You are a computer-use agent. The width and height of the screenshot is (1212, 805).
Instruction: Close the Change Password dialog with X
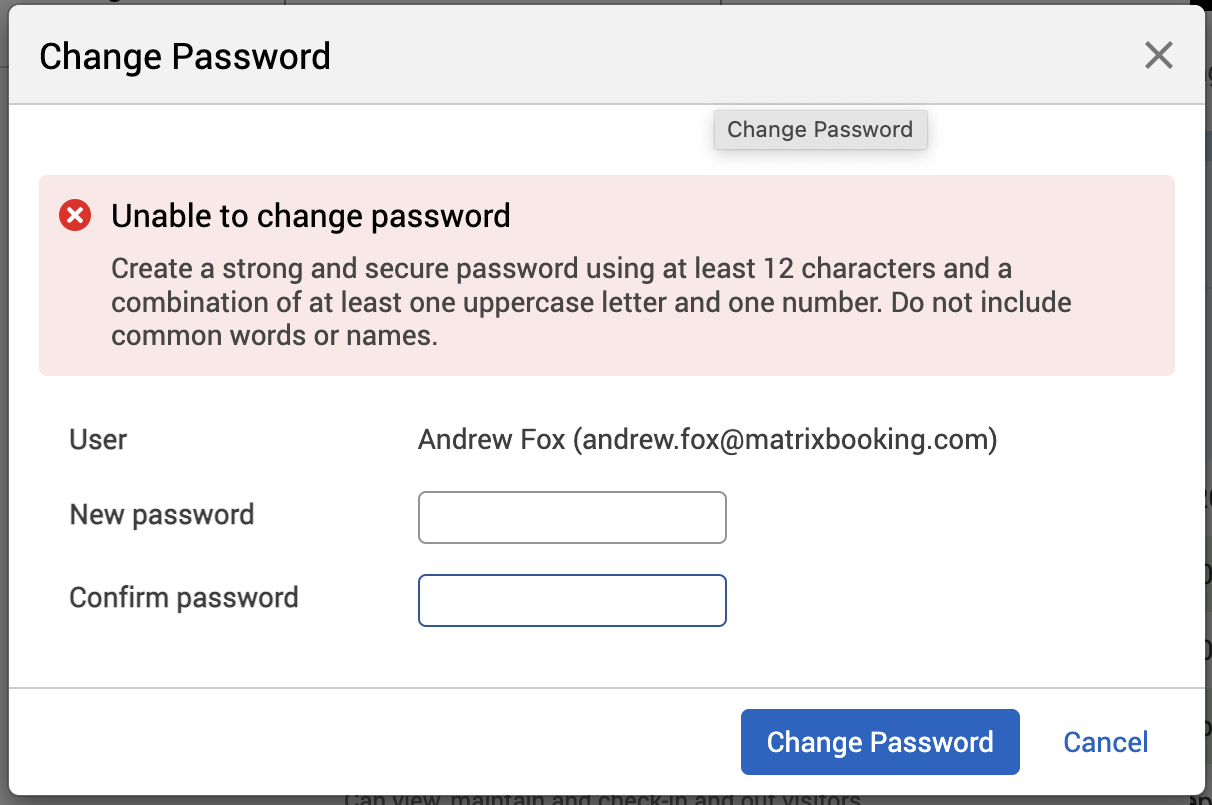[1158, 55]
